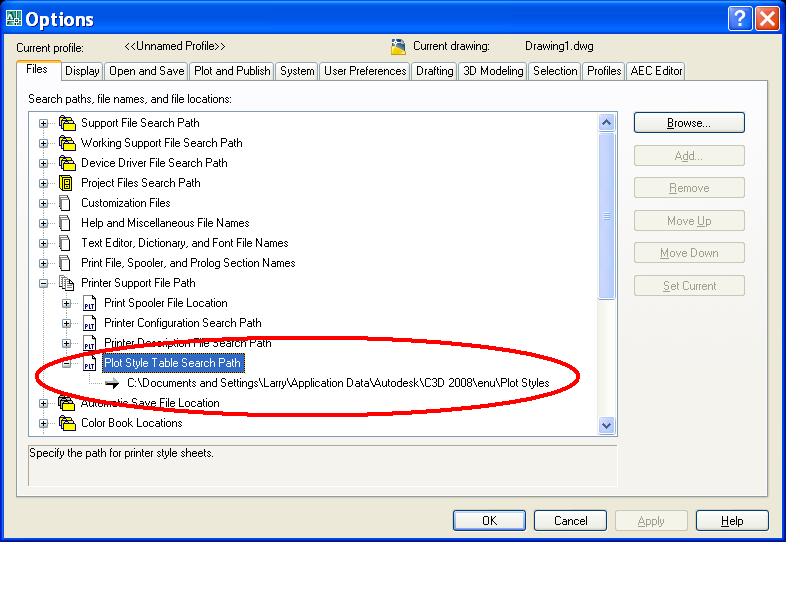
Task: Click the Move Up button
Action: click(x=689, y=221)
